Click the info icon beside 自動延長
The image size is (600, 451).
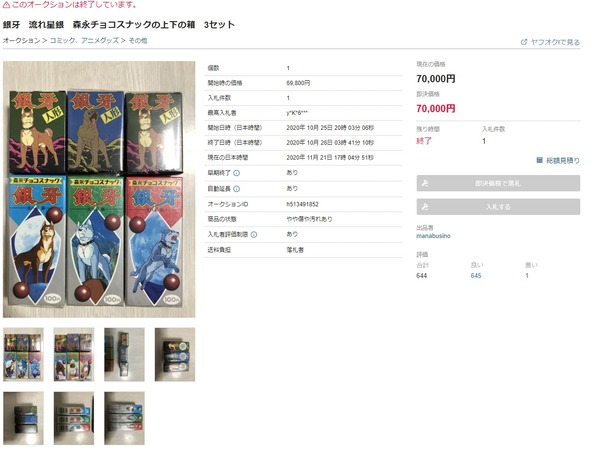point(236,189)
